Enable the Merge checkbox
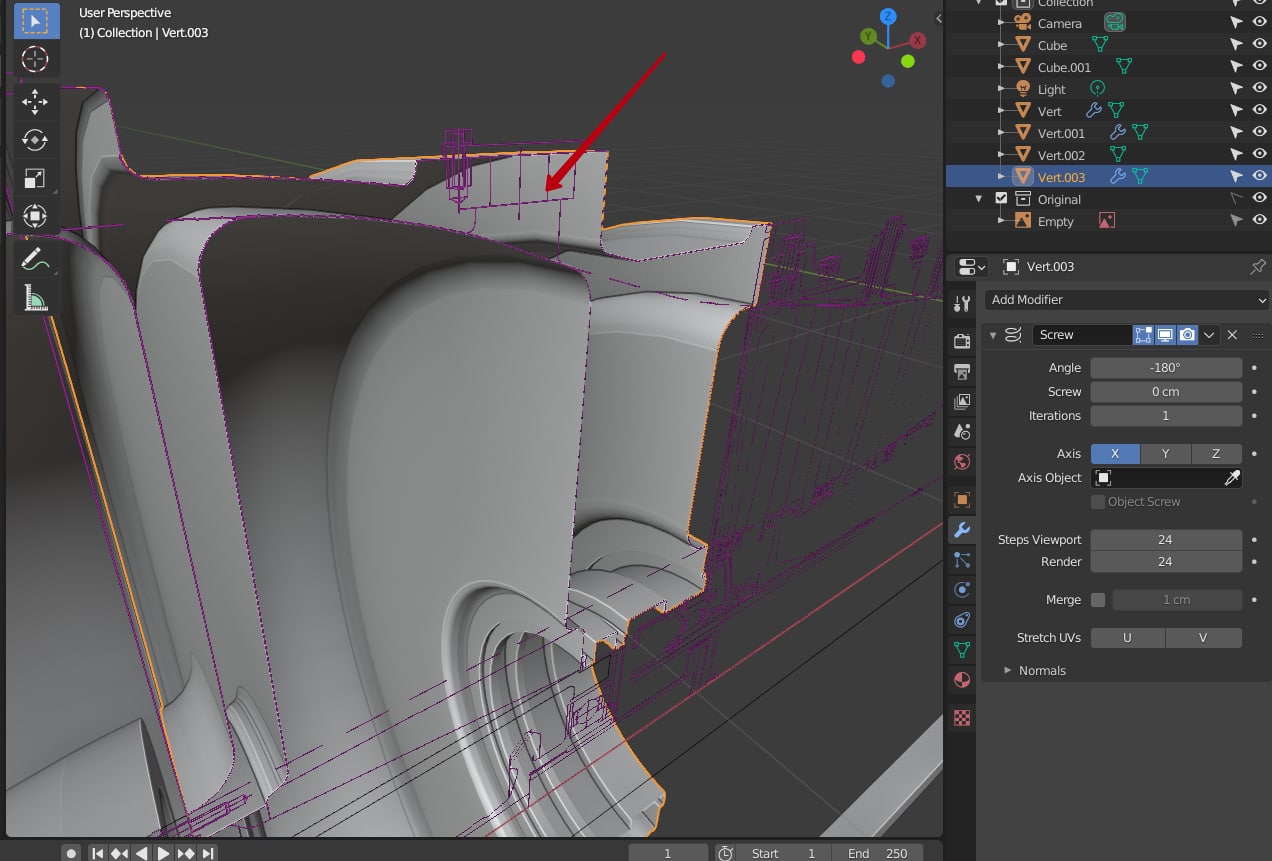The image size is (1272, 861). [1098, 600]
